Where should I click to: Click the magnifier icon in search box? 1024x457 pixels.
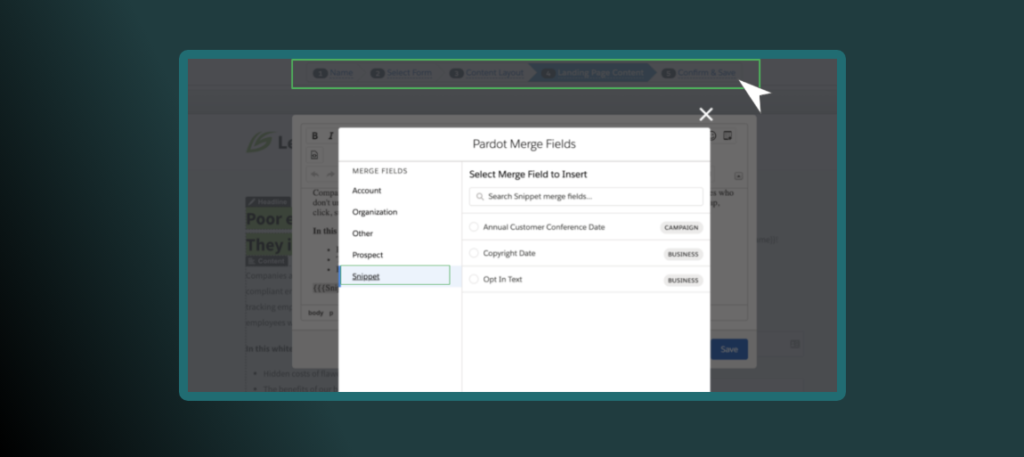coord(481,197)
